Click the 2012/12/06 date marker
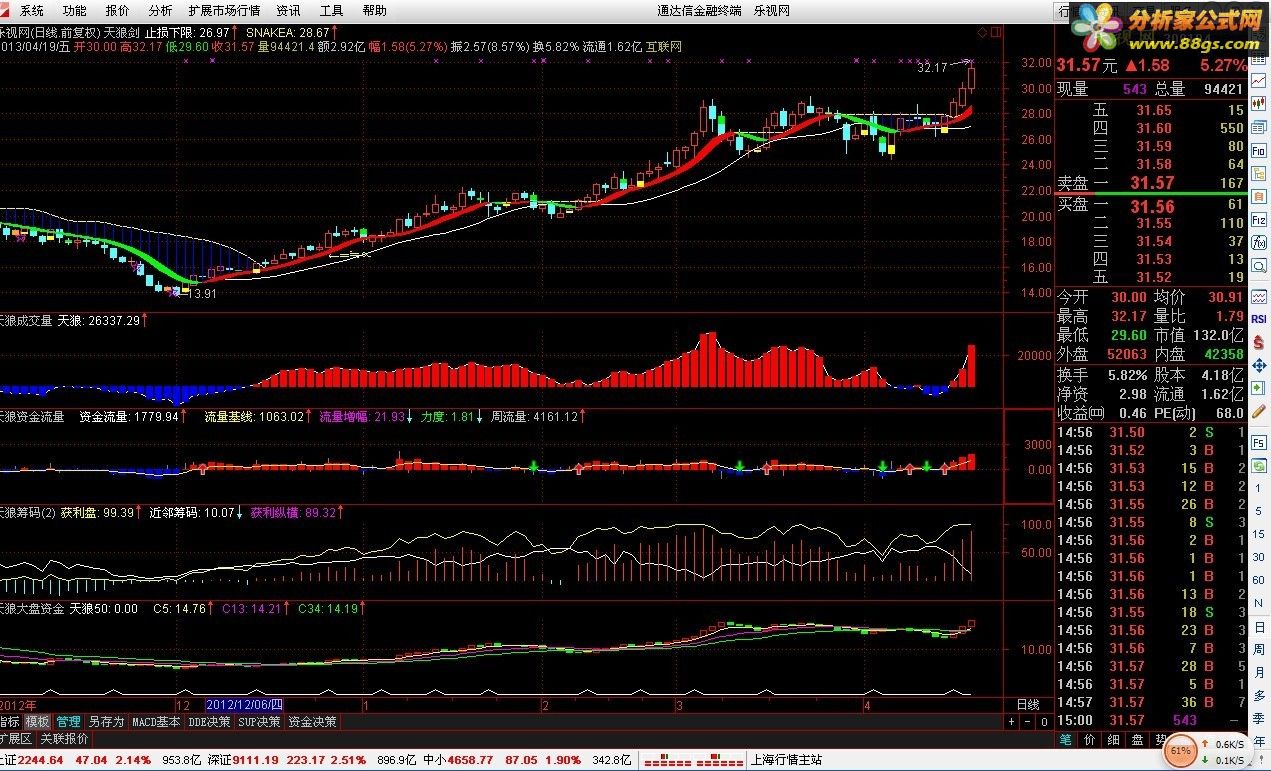1271x771 pixels. coord(244,704)
